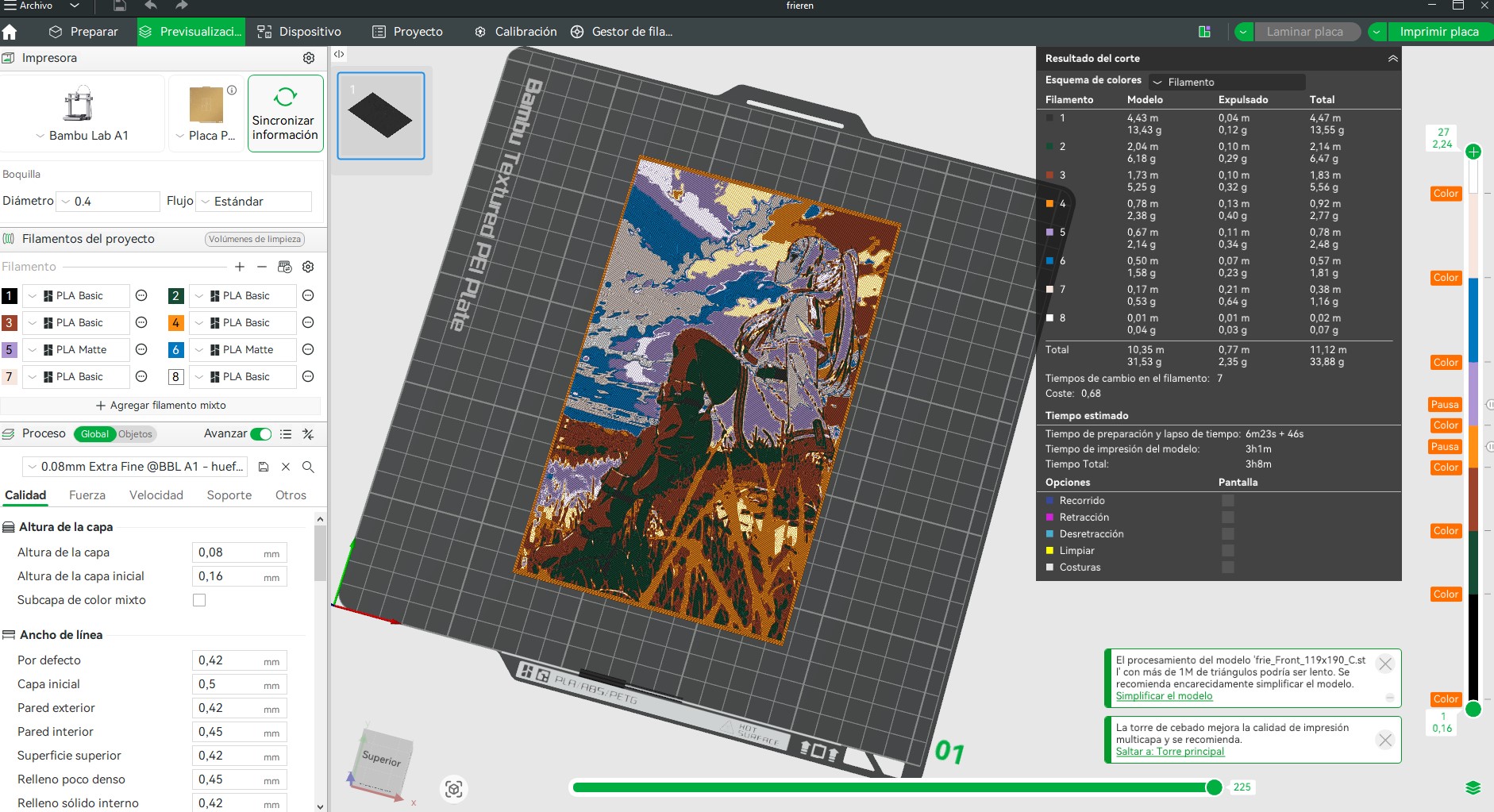This screenshot has height=812, width=1494.
Task: Search process settings with magnifier icon
Action: [308, 467]
